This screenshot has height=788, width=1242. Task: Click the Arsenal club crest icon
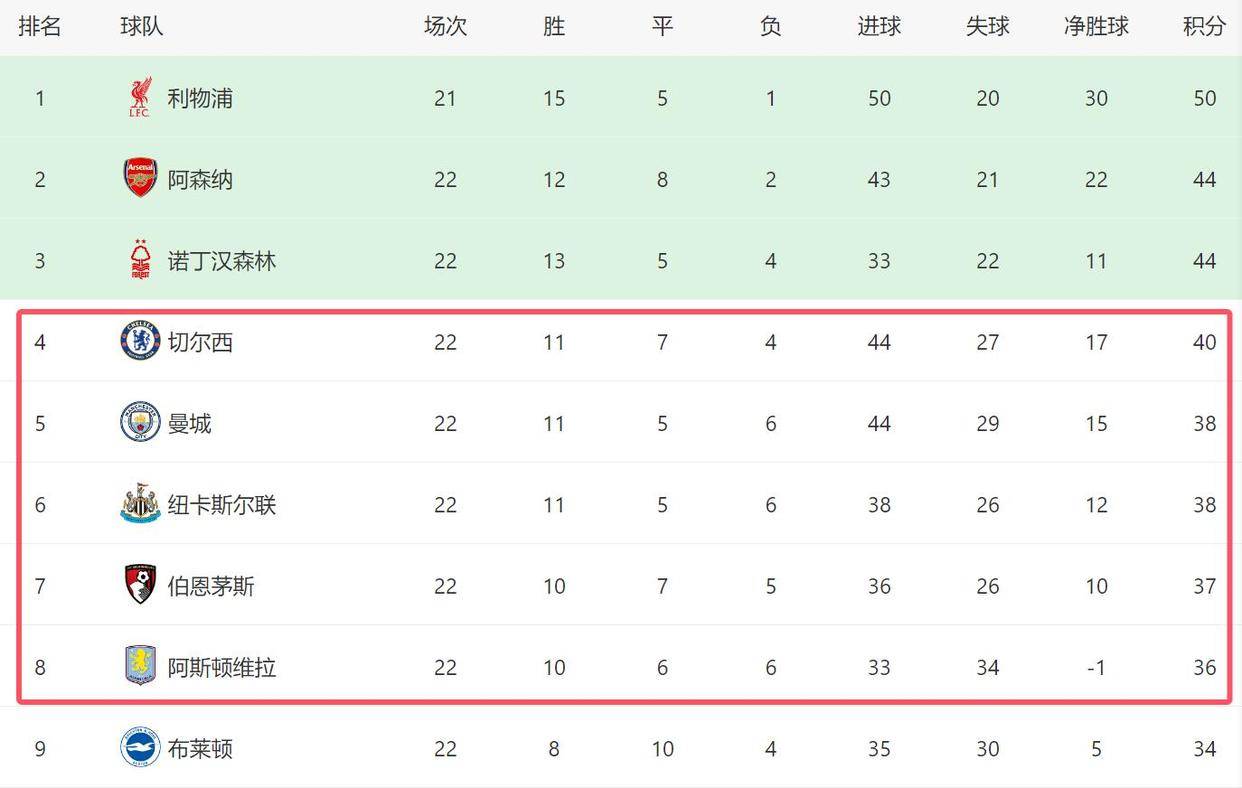[x=140, y=178]
